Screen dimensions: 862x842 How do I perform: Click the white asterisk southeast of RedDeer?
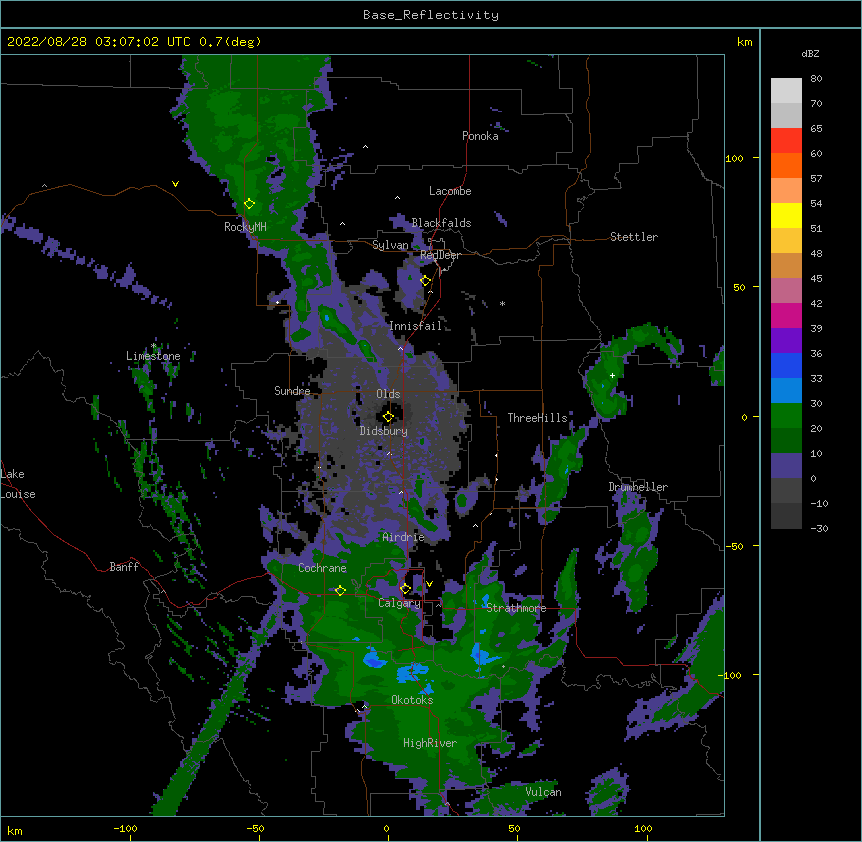point(502,303)
